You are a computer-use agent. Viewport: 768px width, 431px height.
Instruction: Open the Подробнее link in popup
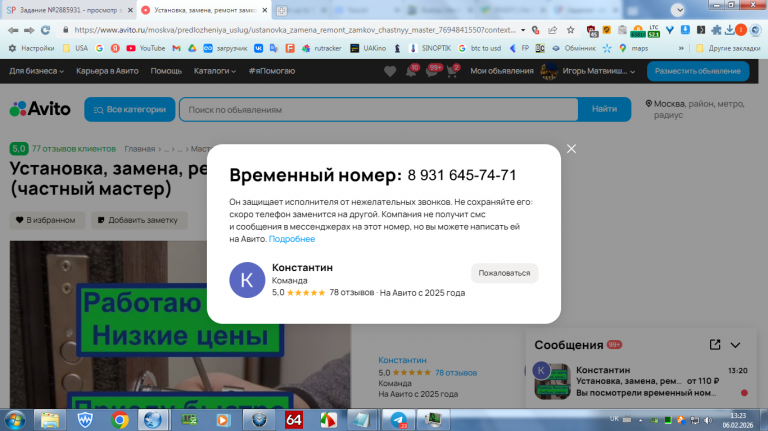tap(292, 239)
